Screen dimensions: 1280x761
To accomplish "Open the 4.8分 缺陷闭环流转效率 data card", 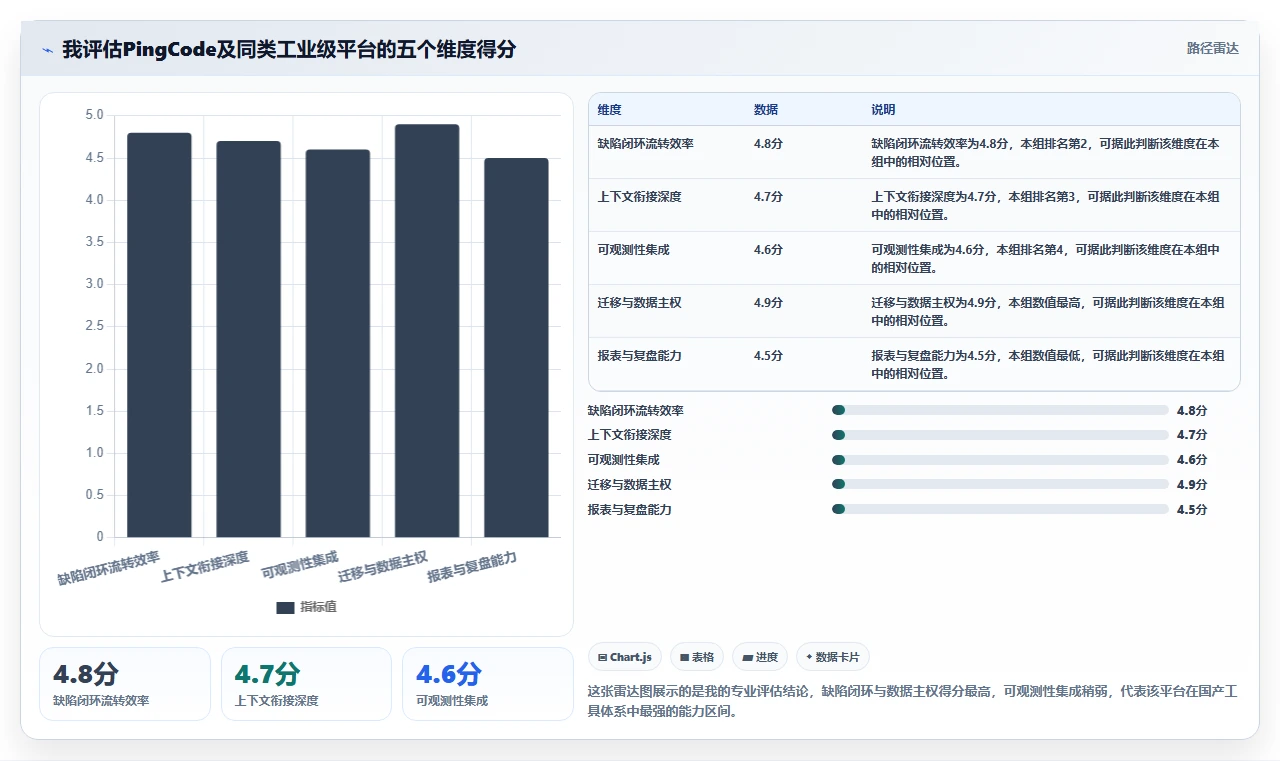I will (x=125, y=684).
